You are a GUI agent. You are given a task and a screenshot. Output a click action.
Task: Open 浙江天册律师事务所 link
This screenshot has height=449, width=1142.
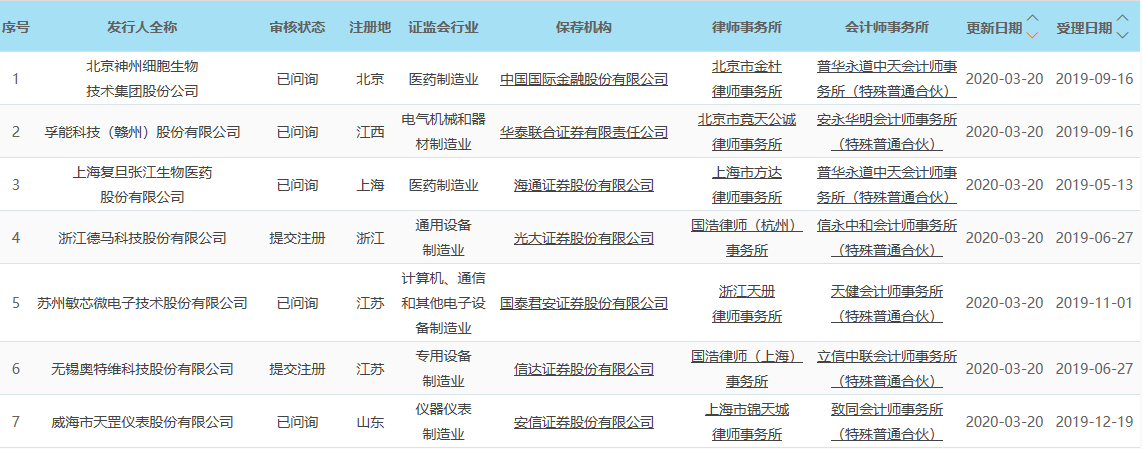747,302
